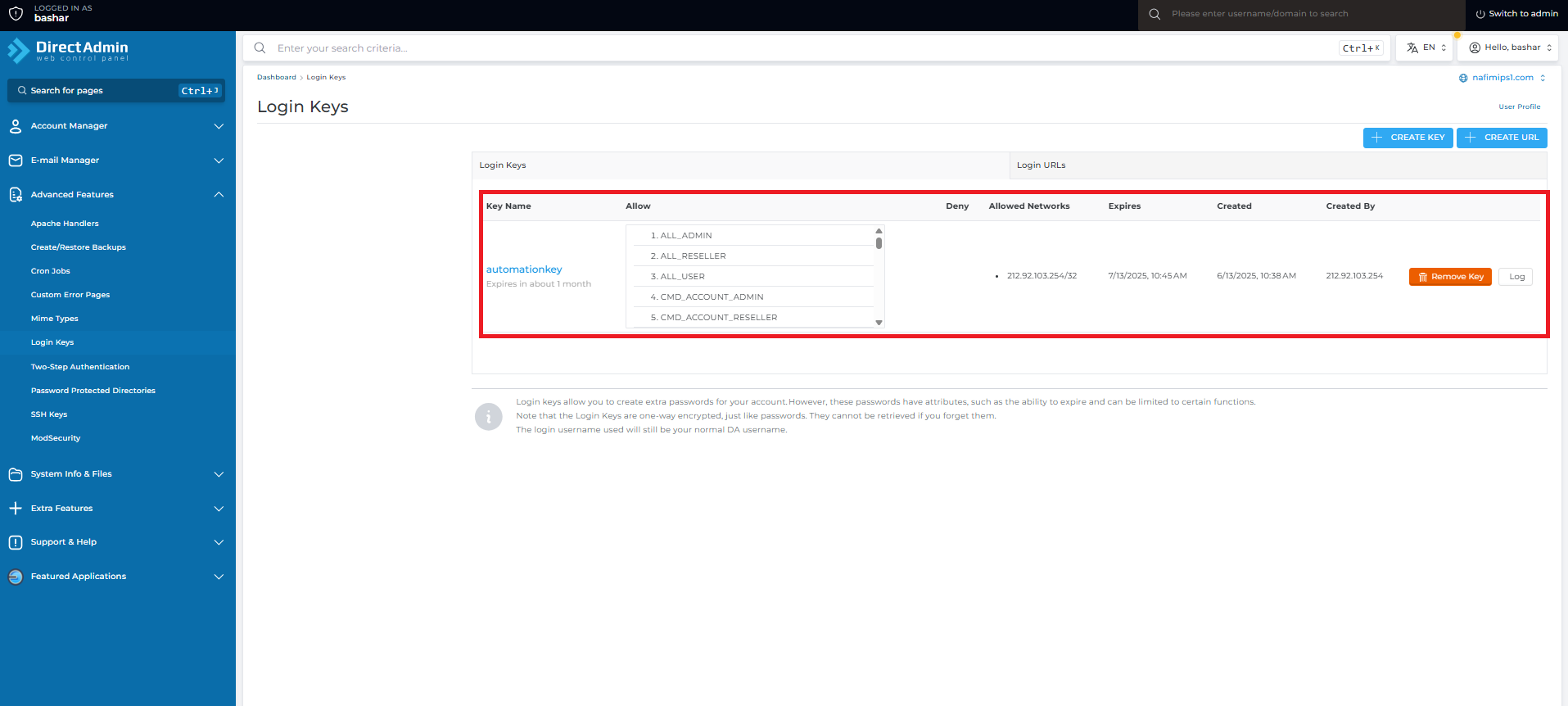
Task: Click the Allow list scroll-up arrow
Action: tap(879, 231)
